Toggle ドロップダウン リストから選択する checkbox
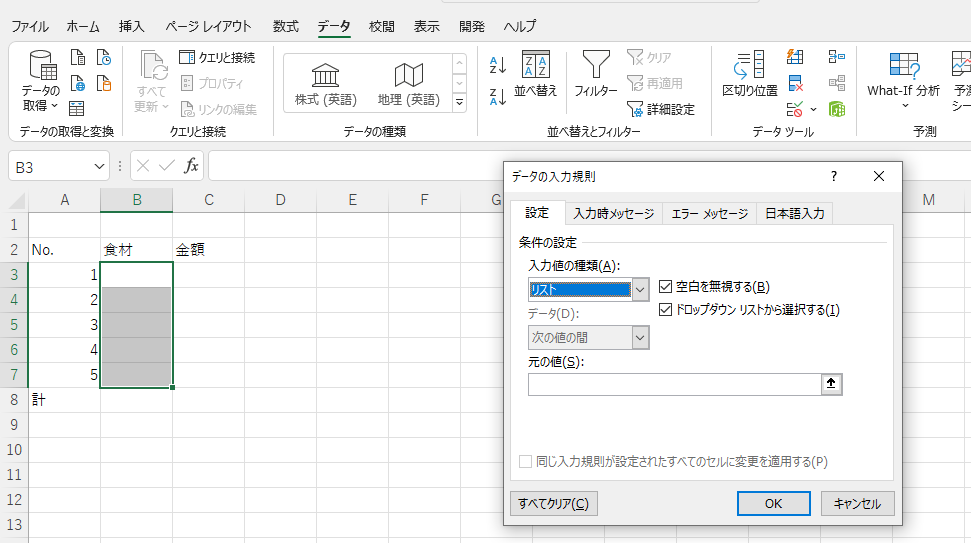Screen dimensions: 971x543 click(x=666, y=310)
